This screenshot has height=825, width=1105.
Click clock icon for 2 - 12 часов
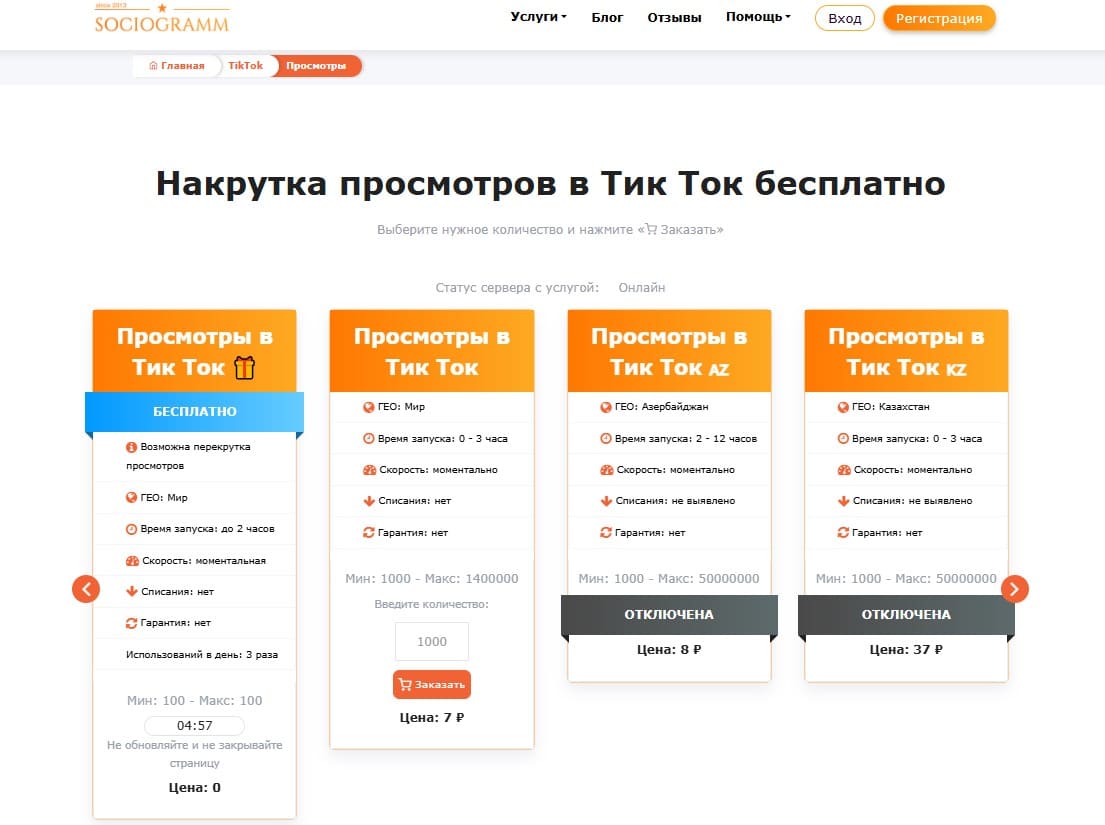tap(605, 438)
